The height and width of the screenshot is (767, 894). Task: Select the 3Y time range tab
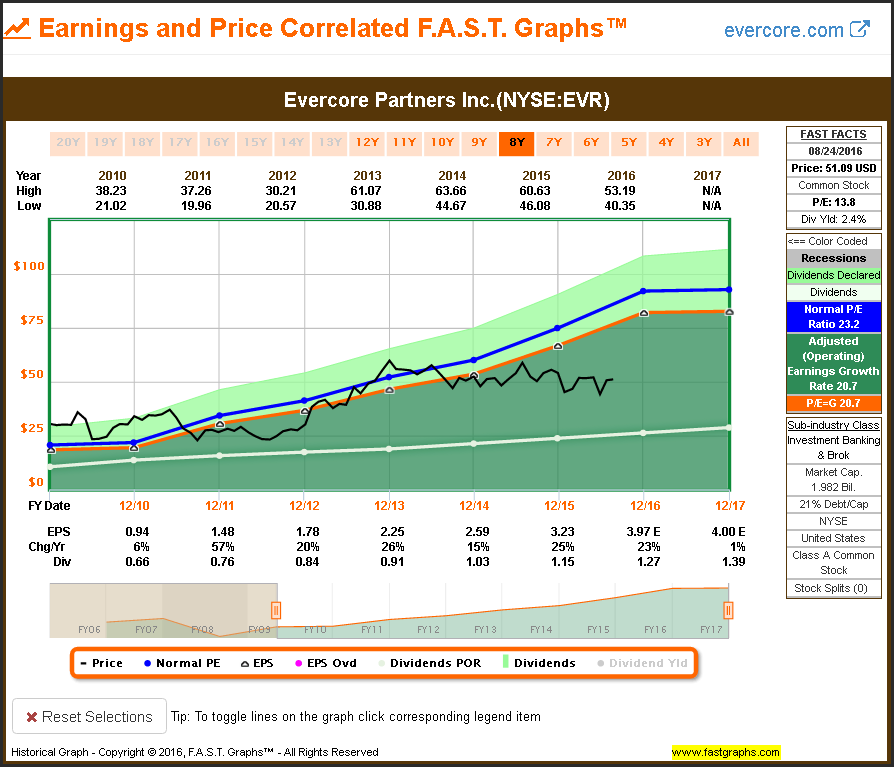point(704,142)
